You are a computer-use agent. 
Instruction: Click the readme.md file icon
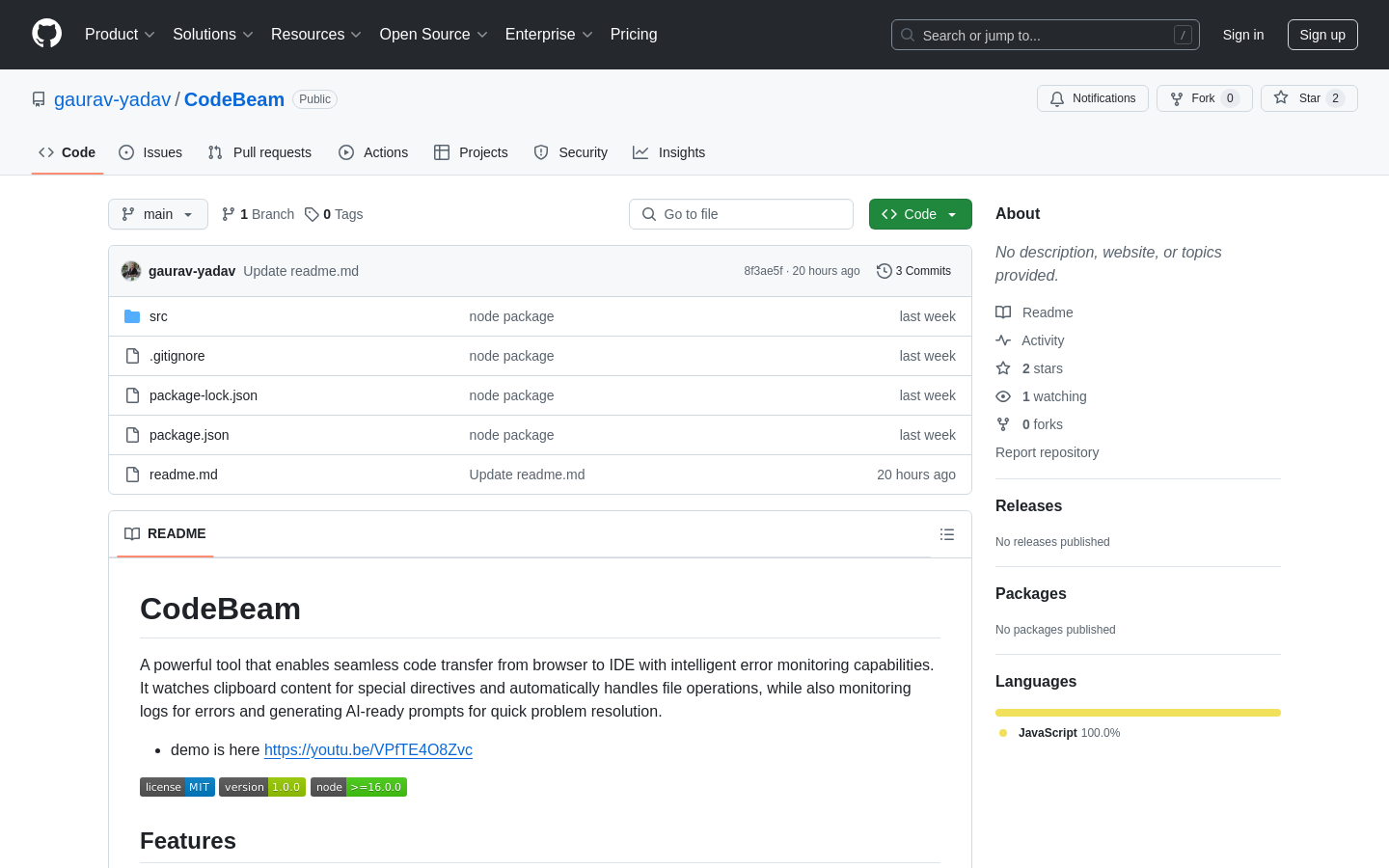pos(132,475)
